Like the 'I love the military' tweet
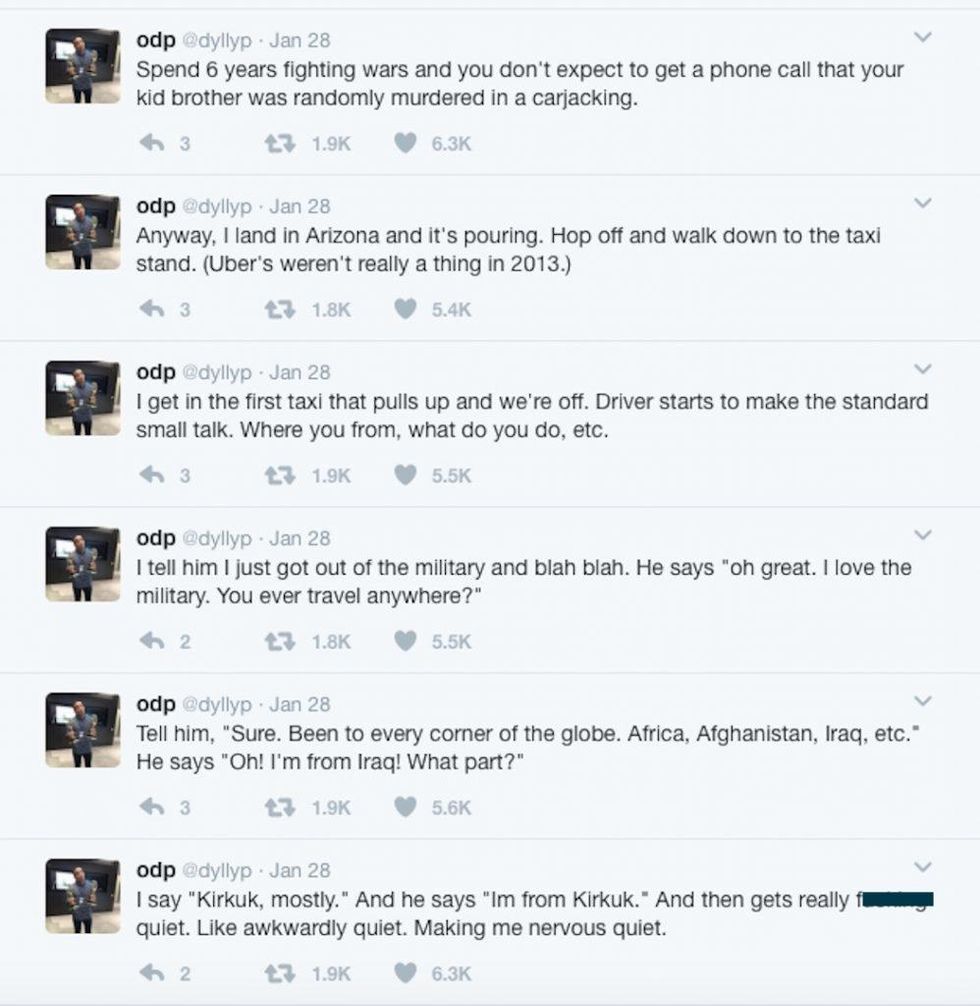The image size is (980, 1006). pyautogui.click(x=404, y=642)
